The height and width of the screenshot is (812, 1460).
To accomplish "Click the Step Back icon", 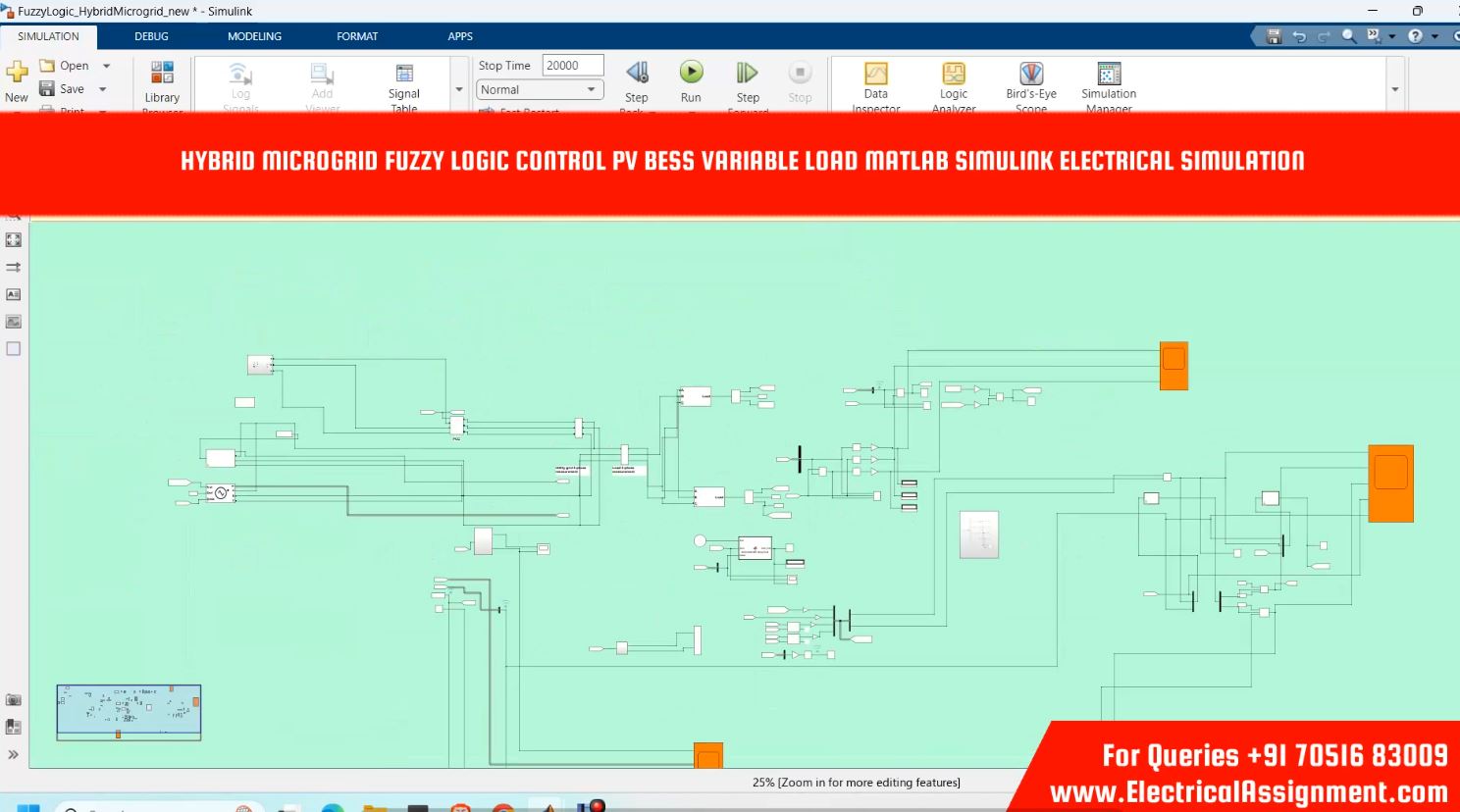I will click(x=637, y=73).
